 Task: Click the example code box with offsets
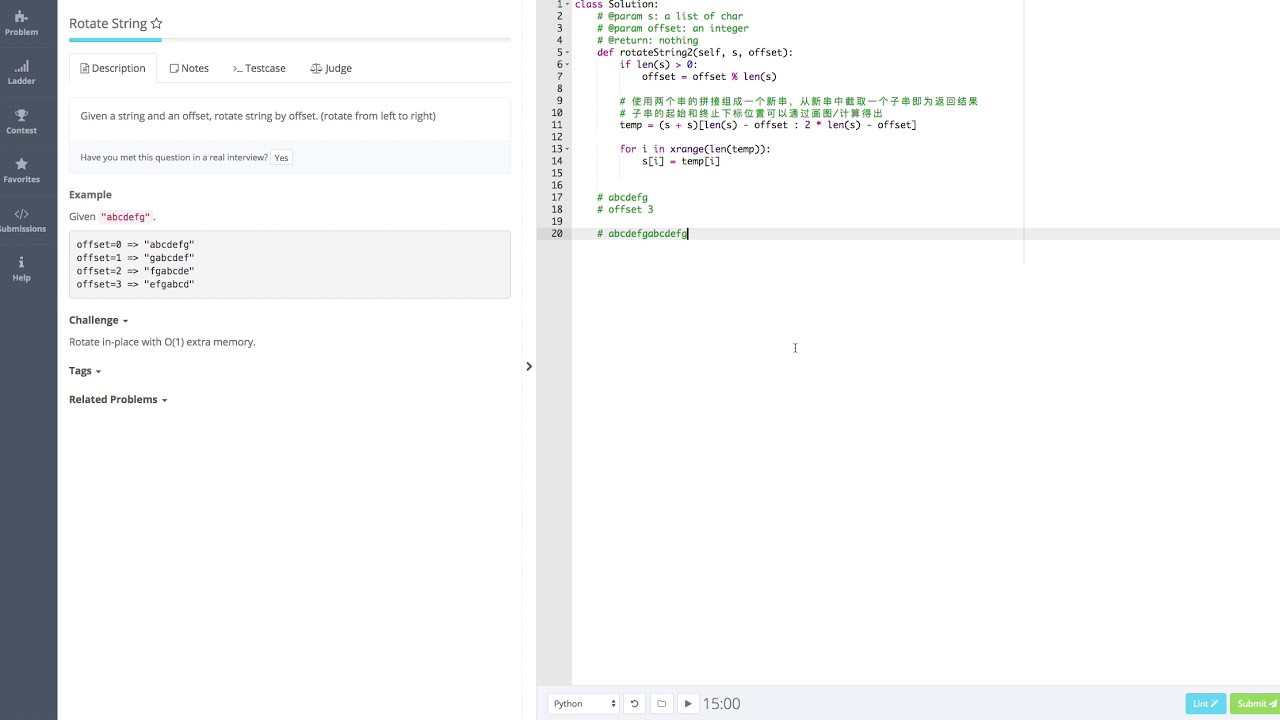pos(290,264)
